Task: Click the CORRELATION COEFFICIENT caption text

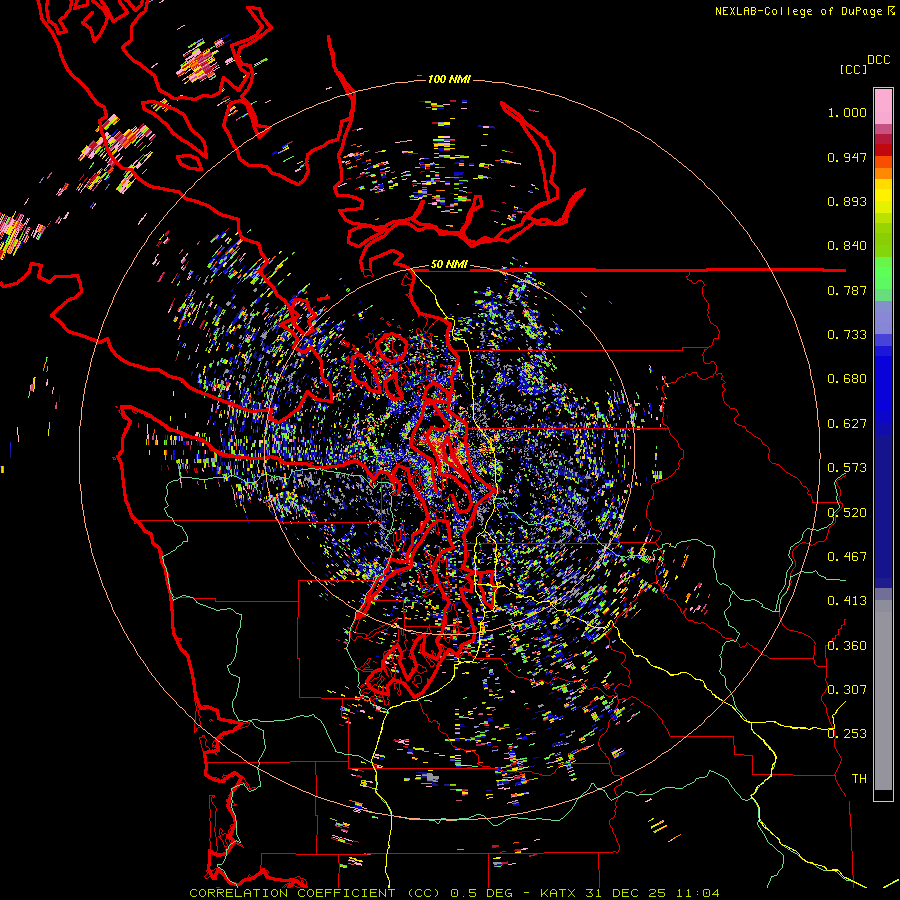Action: [292, 893]
